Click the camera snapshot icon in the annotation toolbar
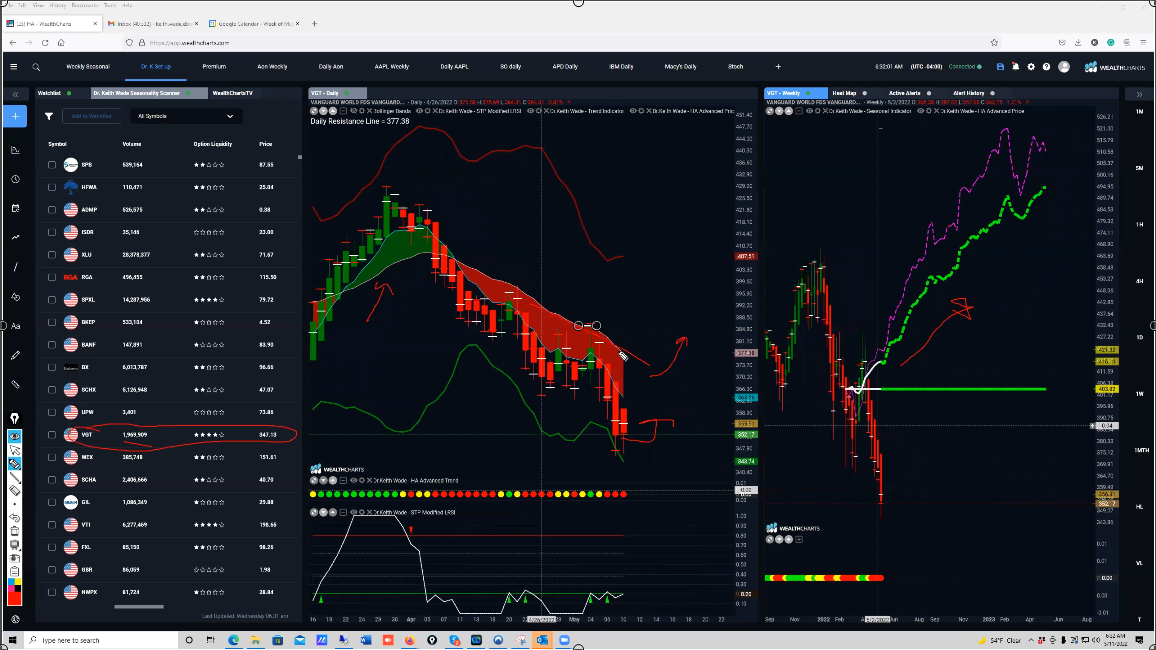The width and height of the screenshot is (1156, 650). point(15,559)
